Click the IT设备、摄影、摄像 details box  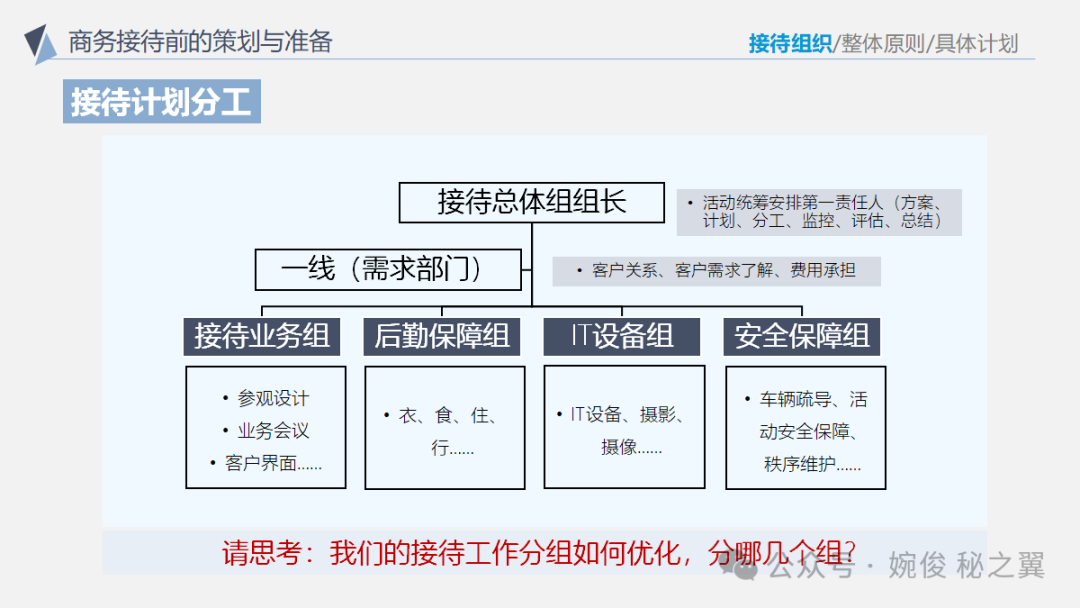(624, 428)
